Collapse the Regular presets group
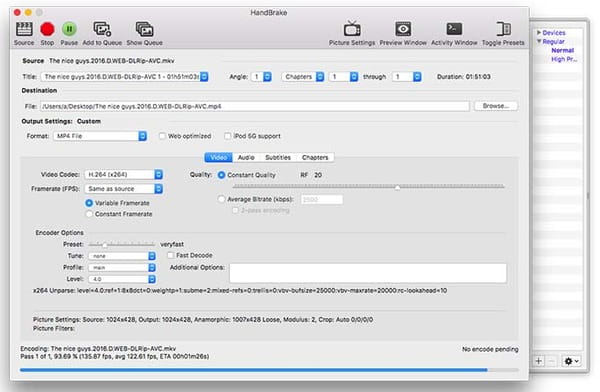This screenshot has width=600, height=392. coord(539,41)
